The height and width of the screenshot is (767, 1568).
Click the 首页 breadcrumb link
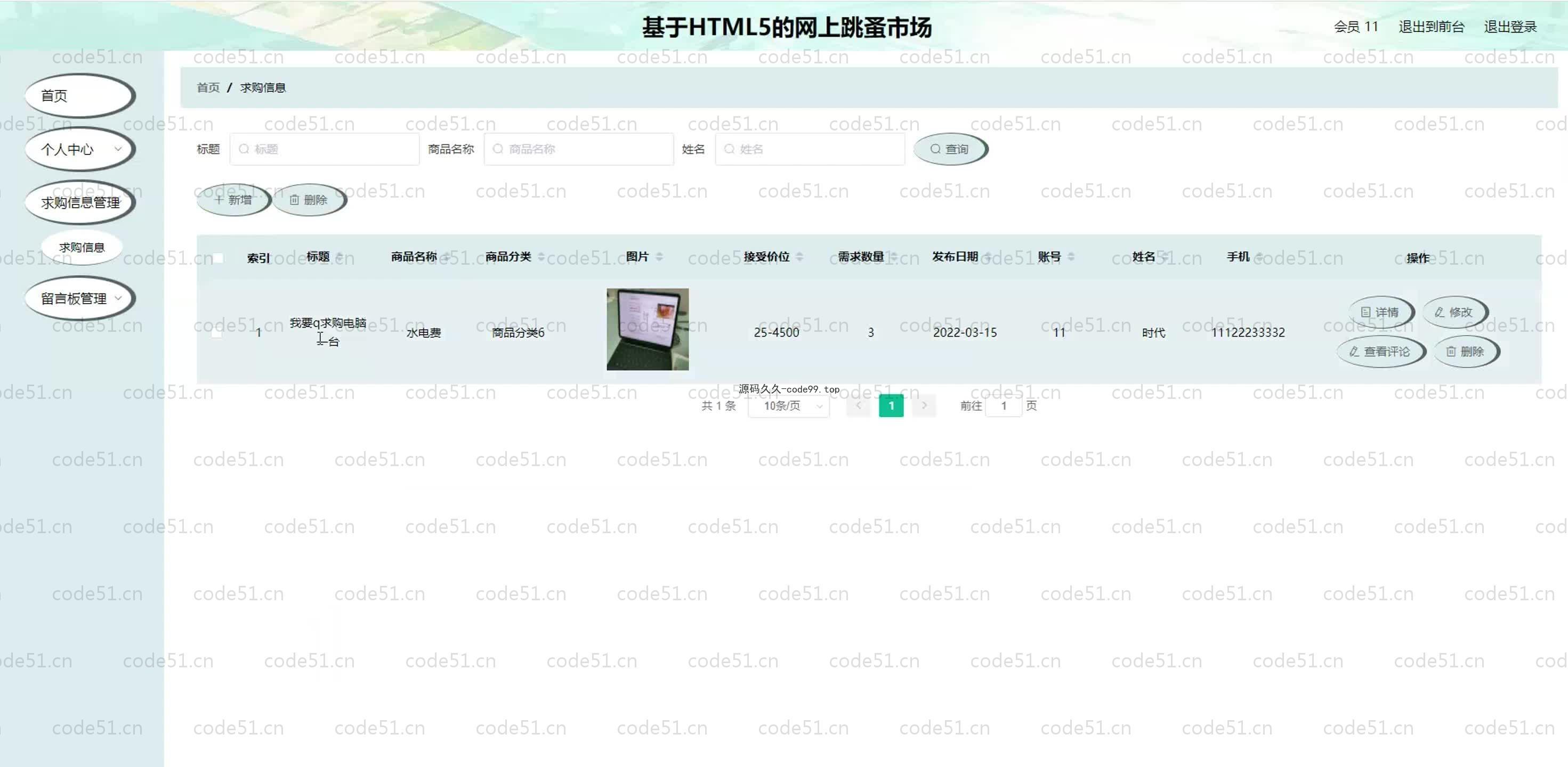coord(208,87)
